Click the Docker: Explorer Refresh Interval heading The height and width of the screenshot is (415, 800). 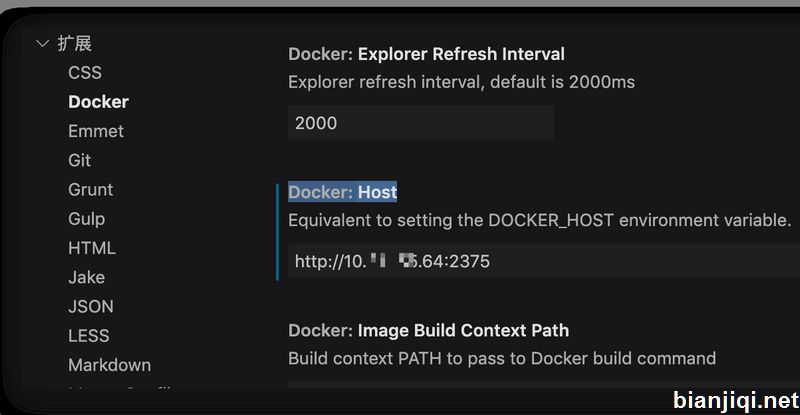tap(427, 54)
